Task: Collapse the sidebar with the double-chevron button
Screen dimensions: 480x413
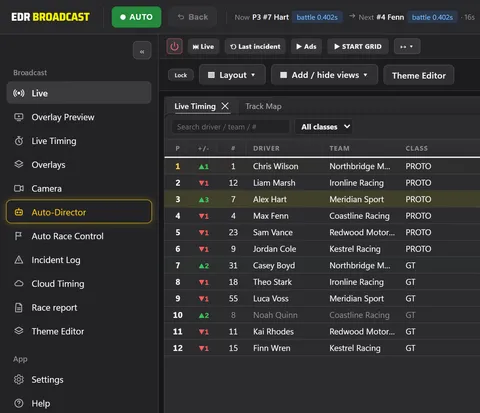Action: (x=142, y=51)
